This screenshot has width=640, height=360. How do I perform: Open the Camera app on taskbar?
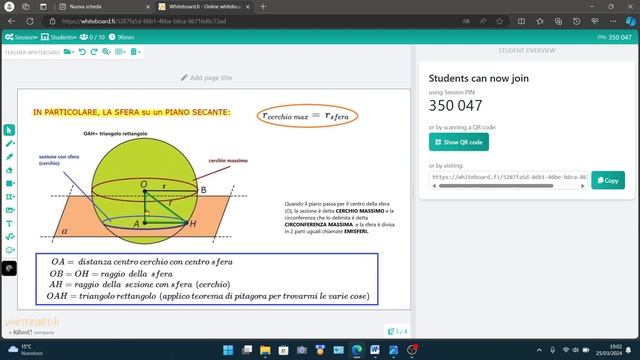pyautogui.click(x=302, y=350)
